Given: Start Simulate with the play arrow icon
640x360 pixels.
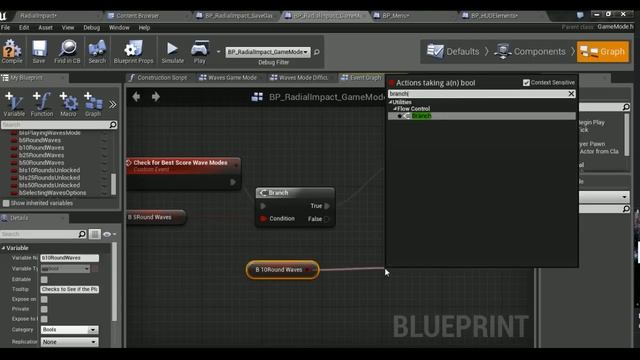Looking at the screenshot, I should click(172, 51).
